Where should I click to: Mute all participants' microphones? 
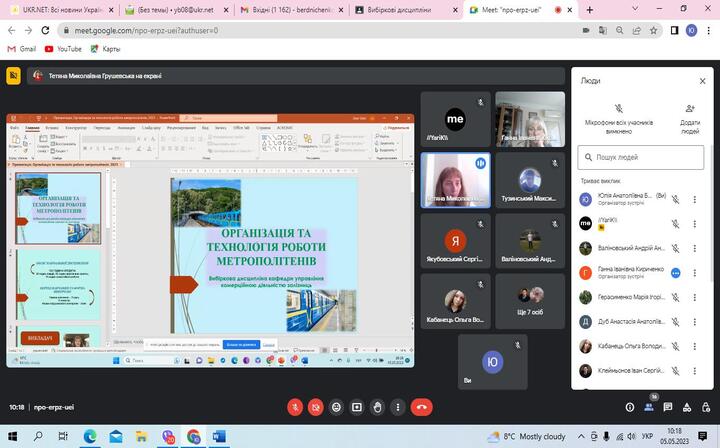pos(619,118)
